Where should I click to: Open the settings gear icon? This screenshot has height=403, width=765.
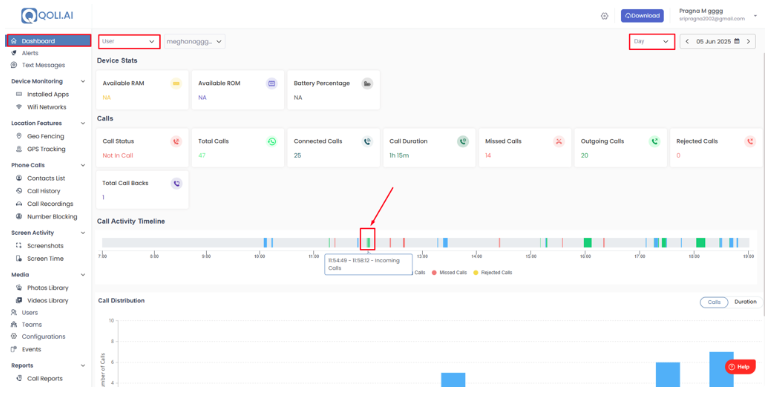tap(604, 16)
